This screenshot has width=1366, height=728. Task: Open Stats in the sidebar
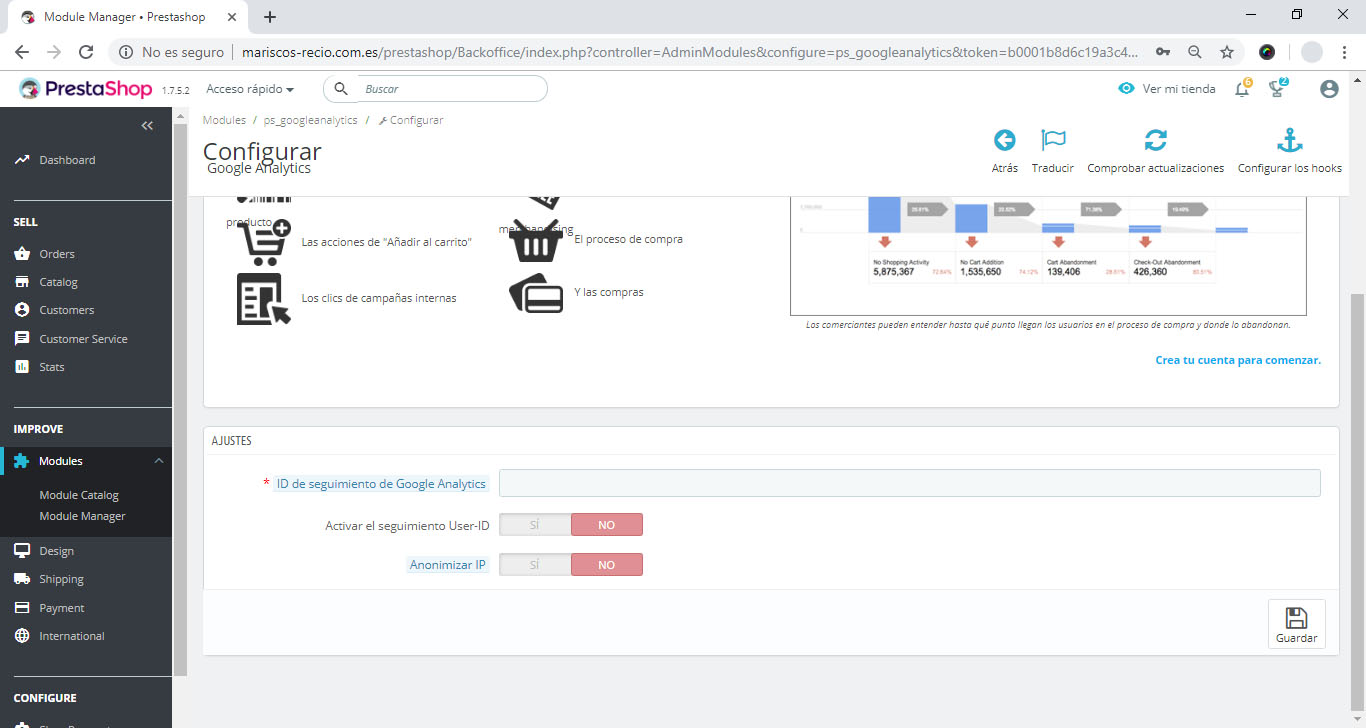point(52,367)
